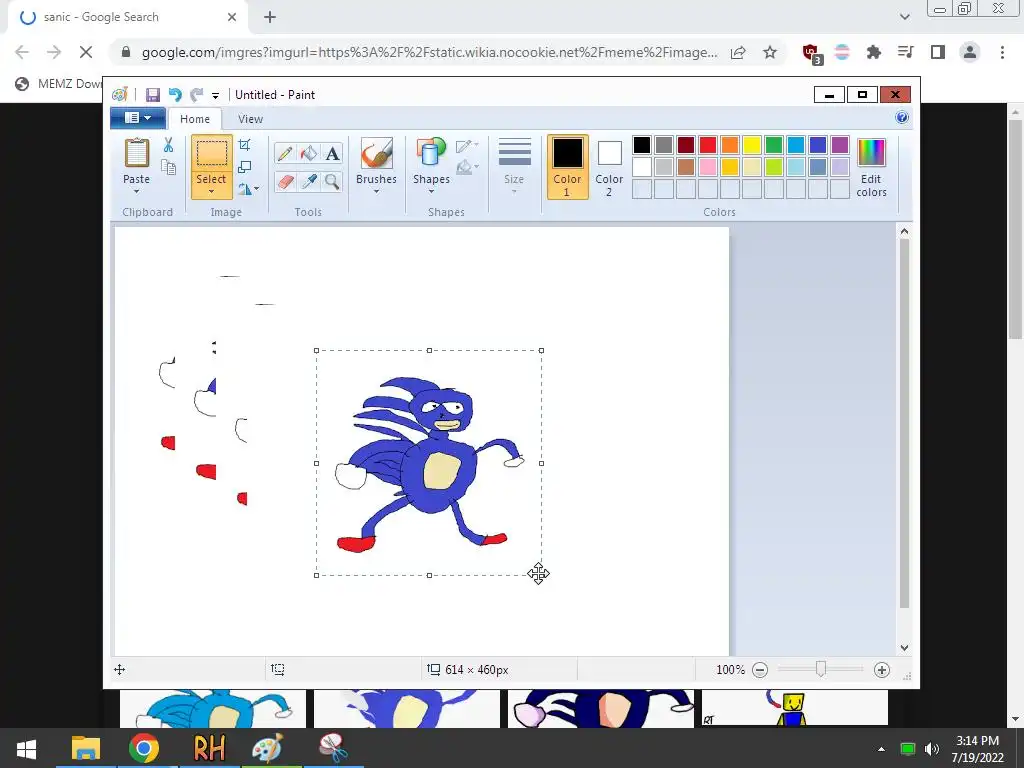Click the Zoom out minus button
Image resolution: width=1024 pixels, height=768 pixels.
(760, 669)
